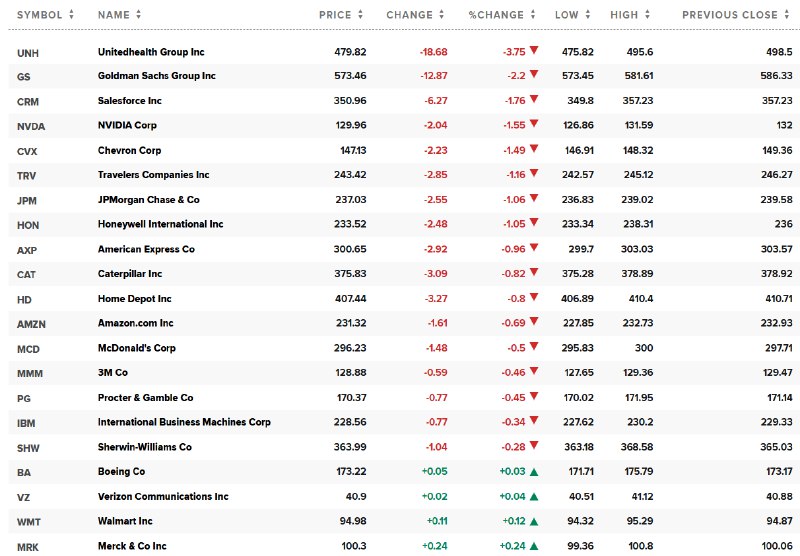Open NVIDIA Corp company link
The height and width of the screenshot is (556, 800).
[127, 125]
